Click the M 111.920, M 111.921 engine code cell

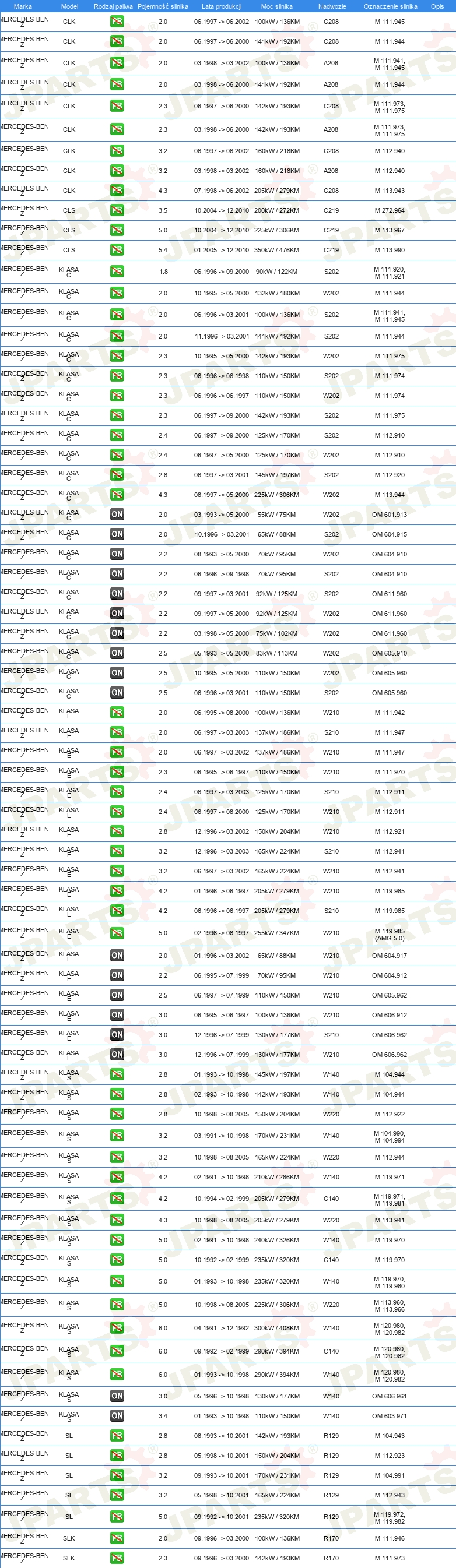390,273
